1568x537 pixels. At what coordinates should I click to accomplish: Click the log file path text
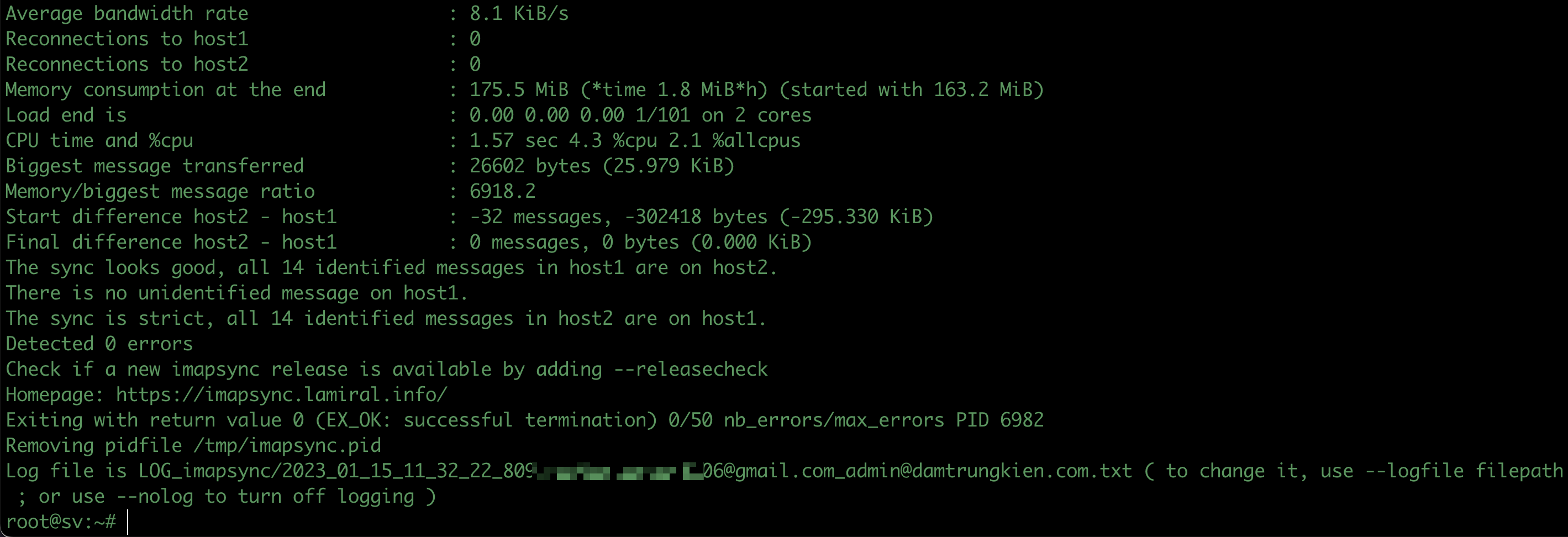[x=635, y=471]
